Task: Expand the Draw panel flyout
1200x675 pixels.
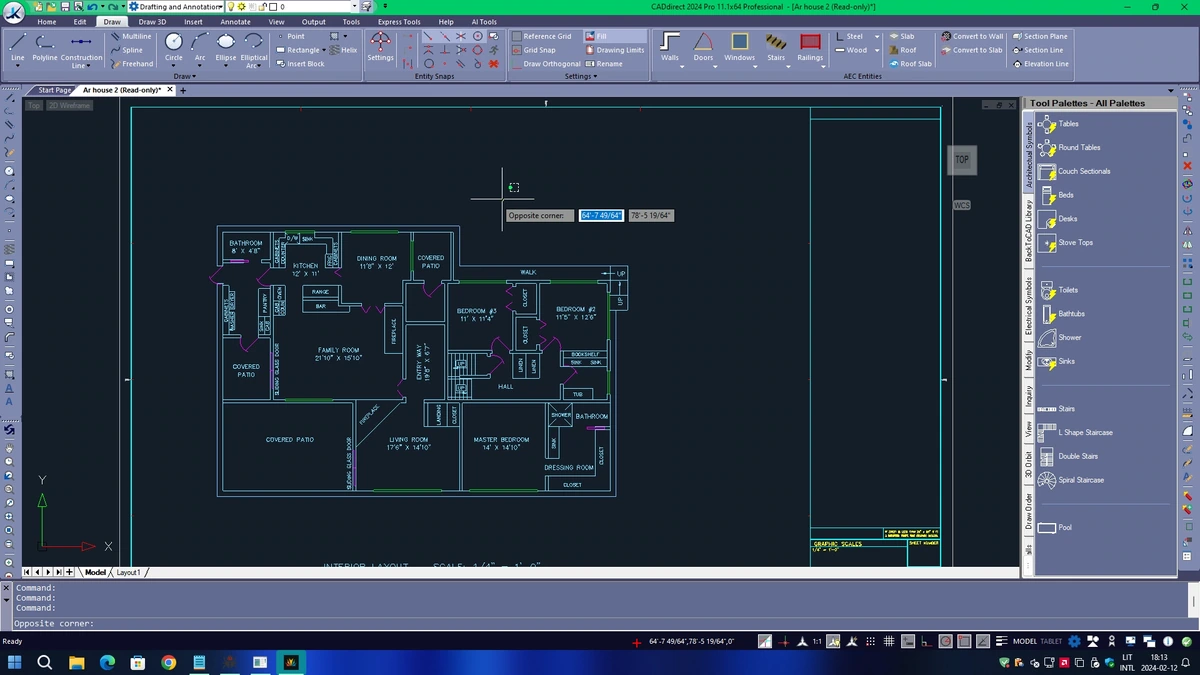Action: [x=183, y=76]
